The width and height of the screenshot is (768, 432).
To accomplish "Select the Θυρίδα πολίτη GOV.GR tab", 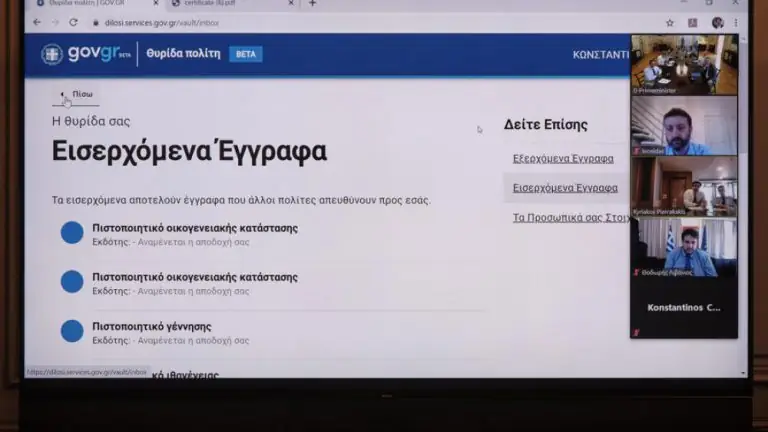I will click(96, 3).
